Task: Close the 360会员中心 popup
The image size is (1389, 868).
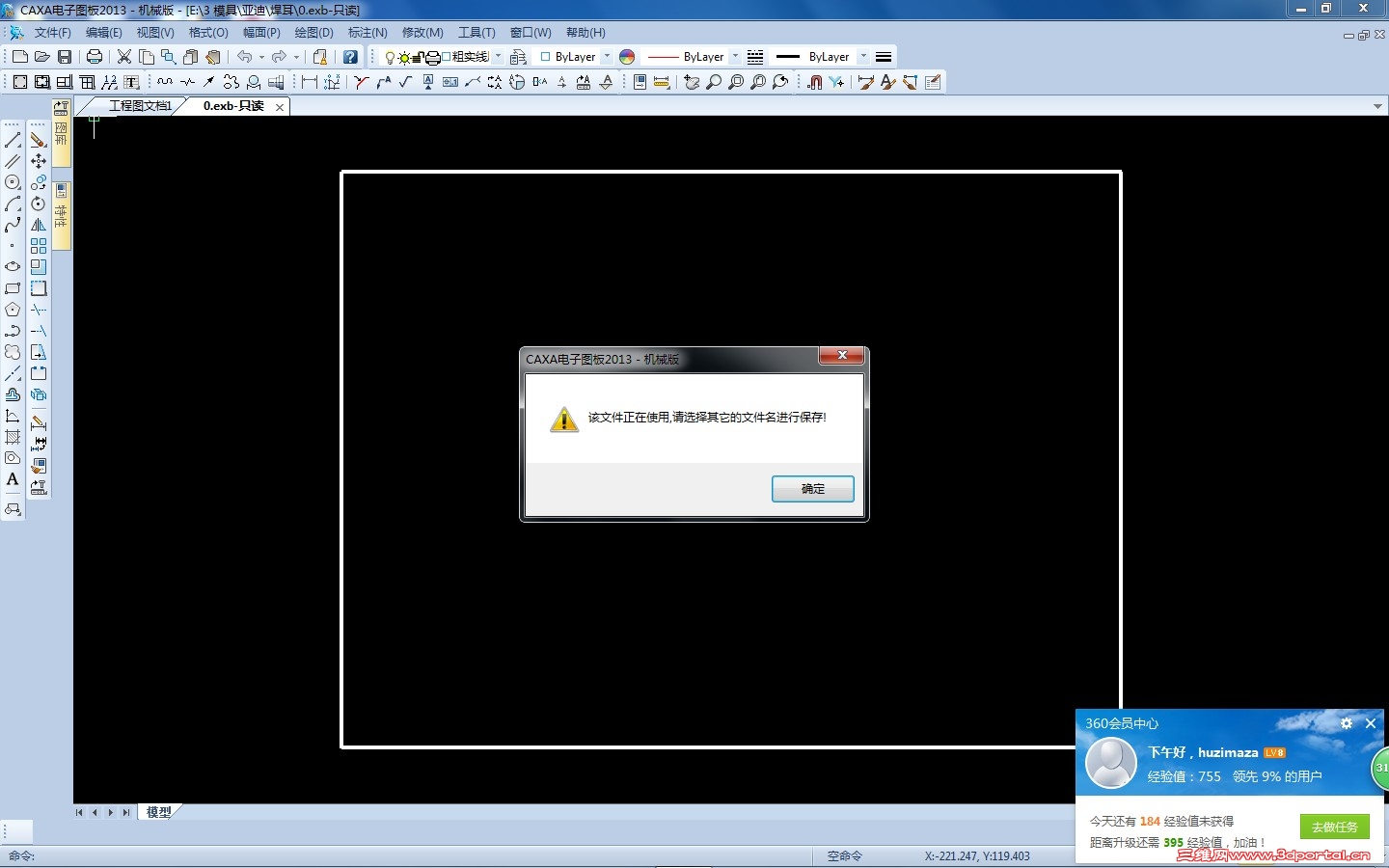Action: [1371, 723]
